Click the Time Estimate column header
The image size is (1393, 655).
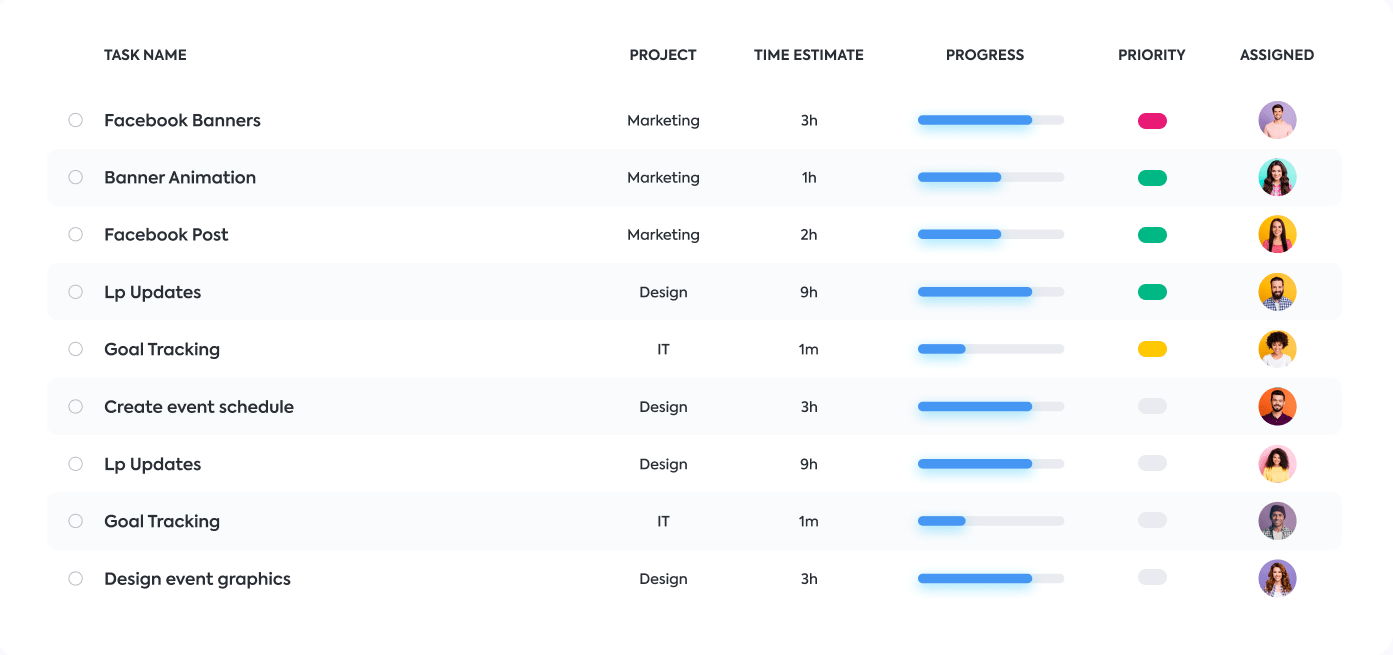808,55
